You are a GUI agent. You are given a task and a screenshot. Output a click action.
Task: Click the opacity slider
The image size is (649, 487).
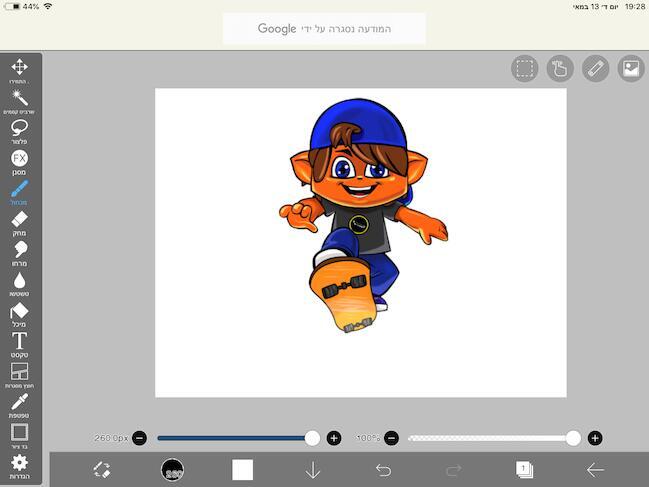coord(495,438)
